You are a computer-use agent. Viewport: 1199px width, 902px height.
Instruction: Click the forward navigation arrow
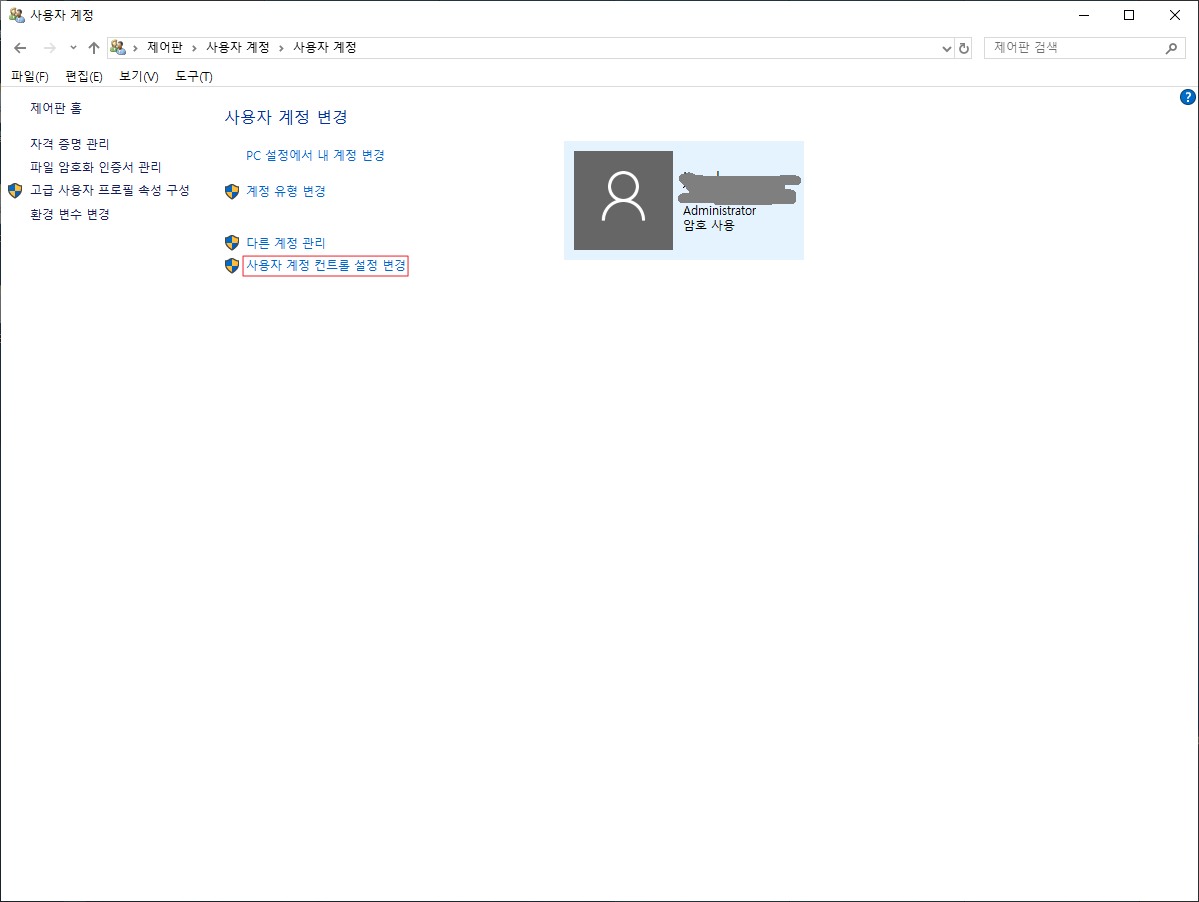pos(50,48)
